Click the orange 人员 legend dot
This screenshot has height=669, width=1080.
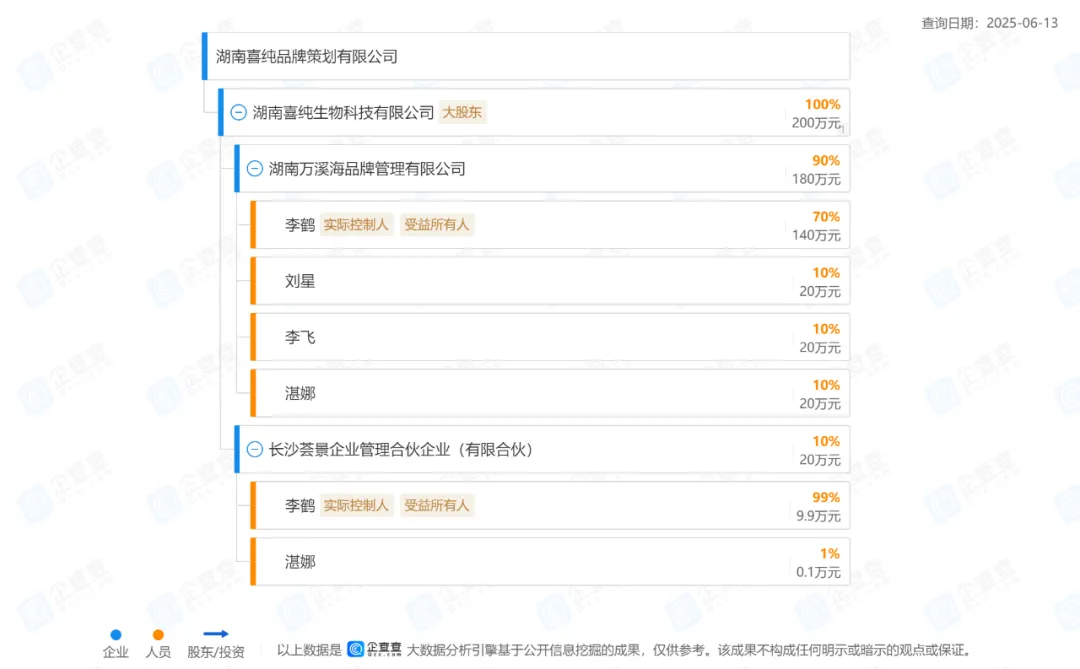[x=158, y=634]
